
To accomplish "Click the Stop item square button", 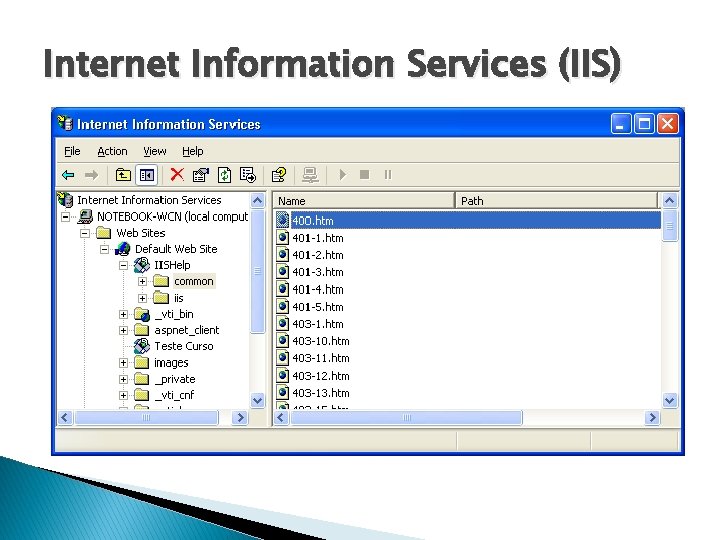I will click(x=365, y=175).
